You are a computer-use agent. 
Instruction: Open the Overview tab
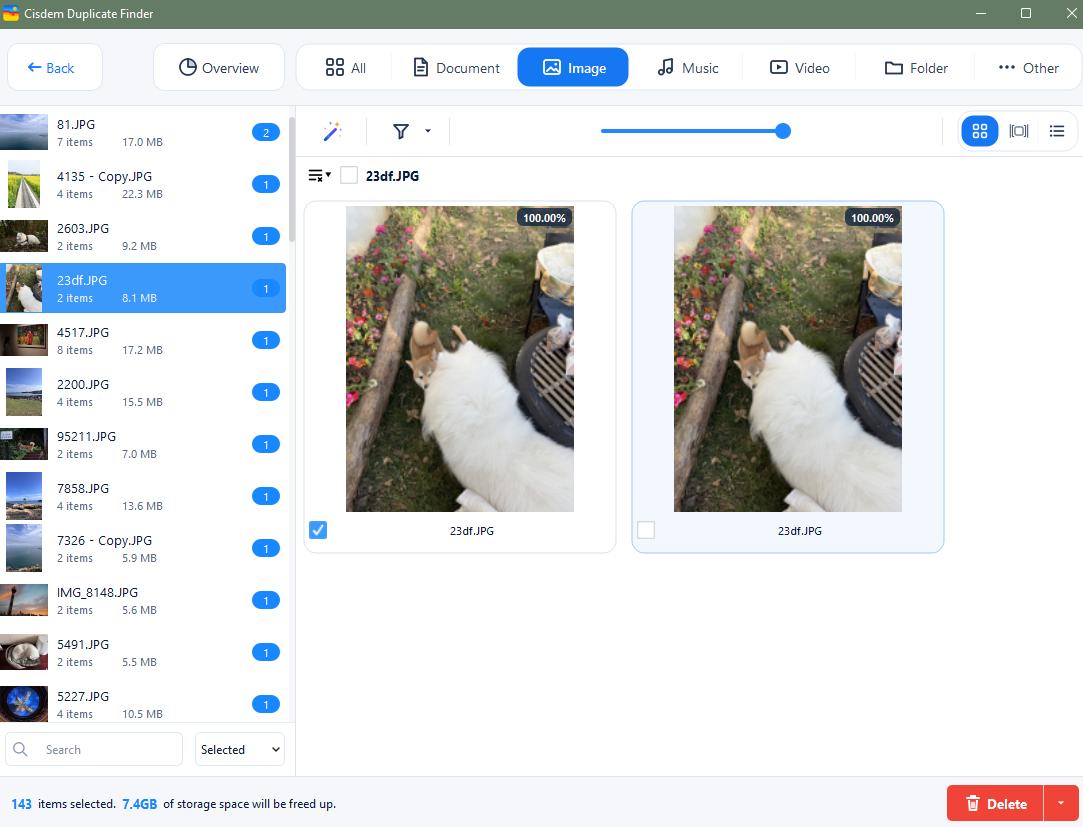(219, 67)
